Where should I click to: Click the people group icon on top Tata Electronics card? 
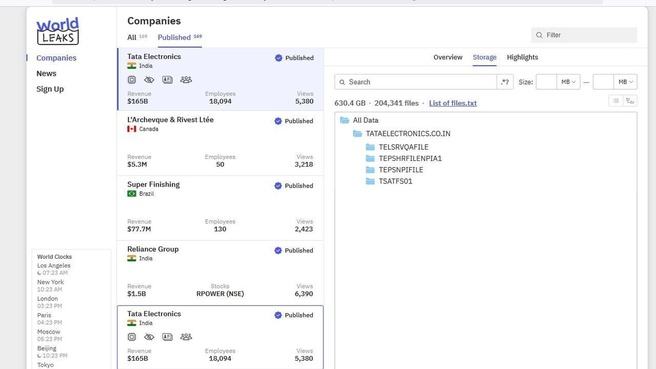[x=186, y=79]
